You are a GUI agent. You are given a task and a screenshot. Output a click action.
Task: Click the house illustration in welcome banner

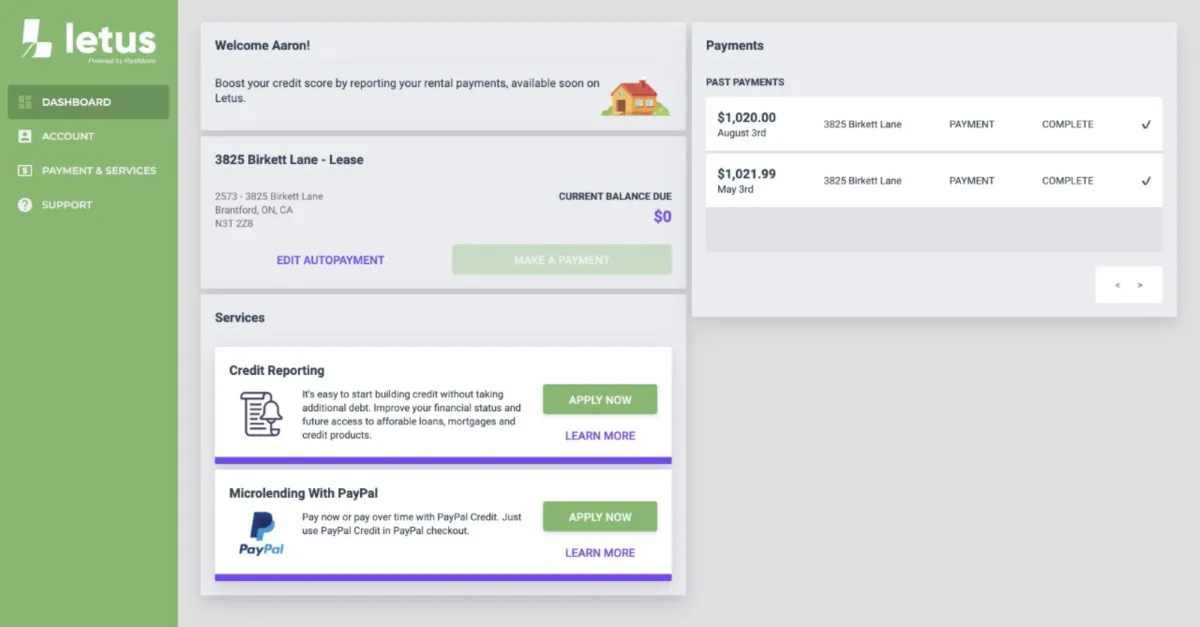tap(635, 97)
